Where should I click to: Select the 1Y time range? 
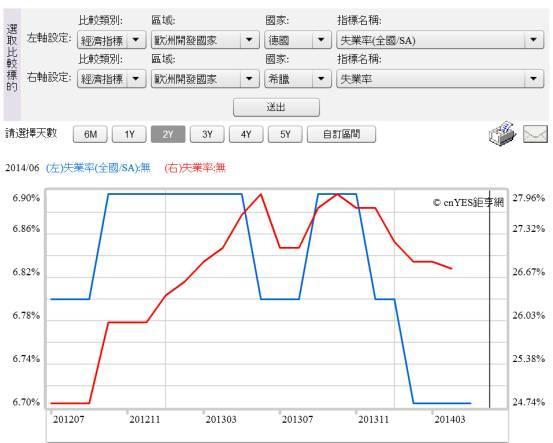[129, 134]
